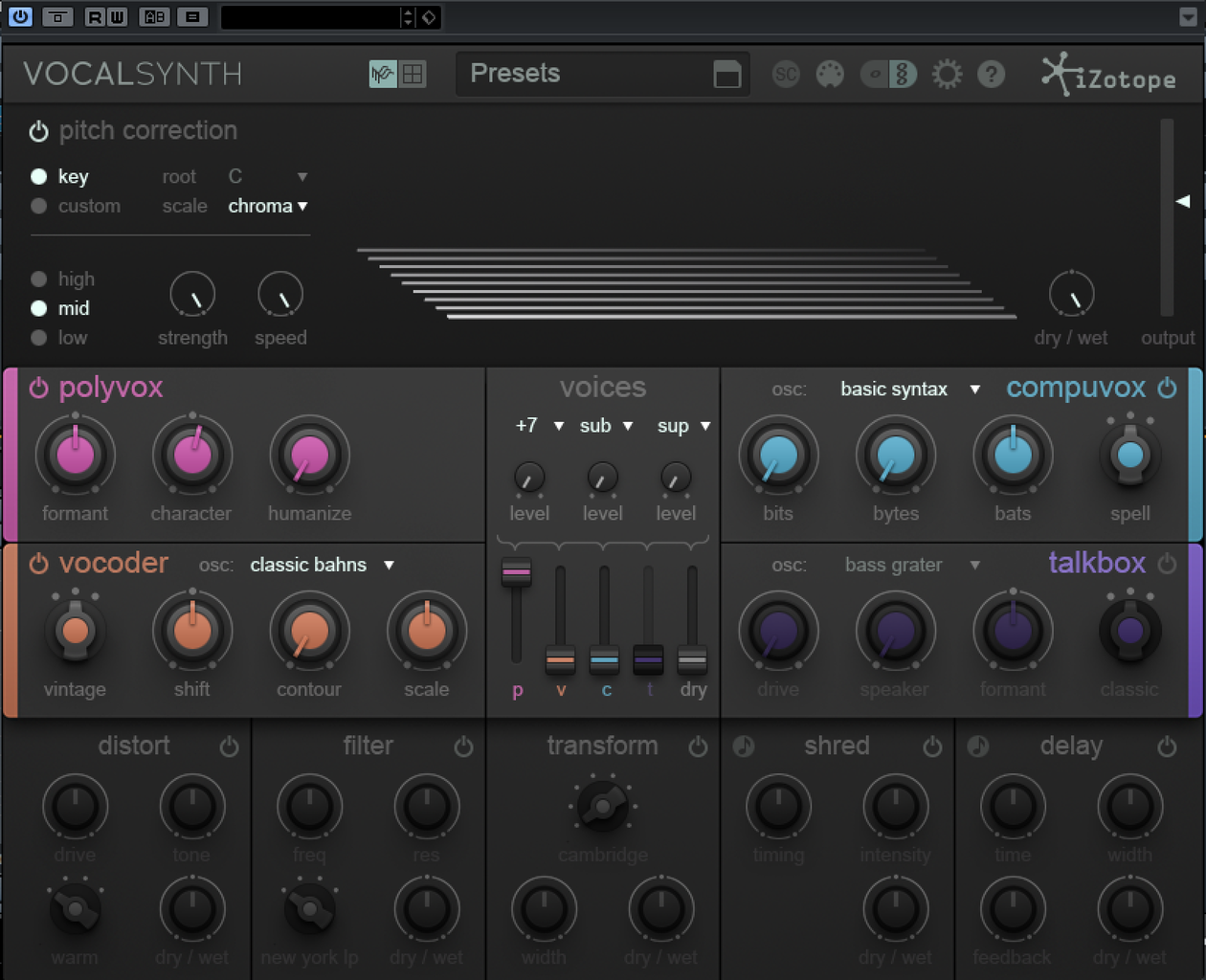Toggle the polyvox power button

(38, 388)
